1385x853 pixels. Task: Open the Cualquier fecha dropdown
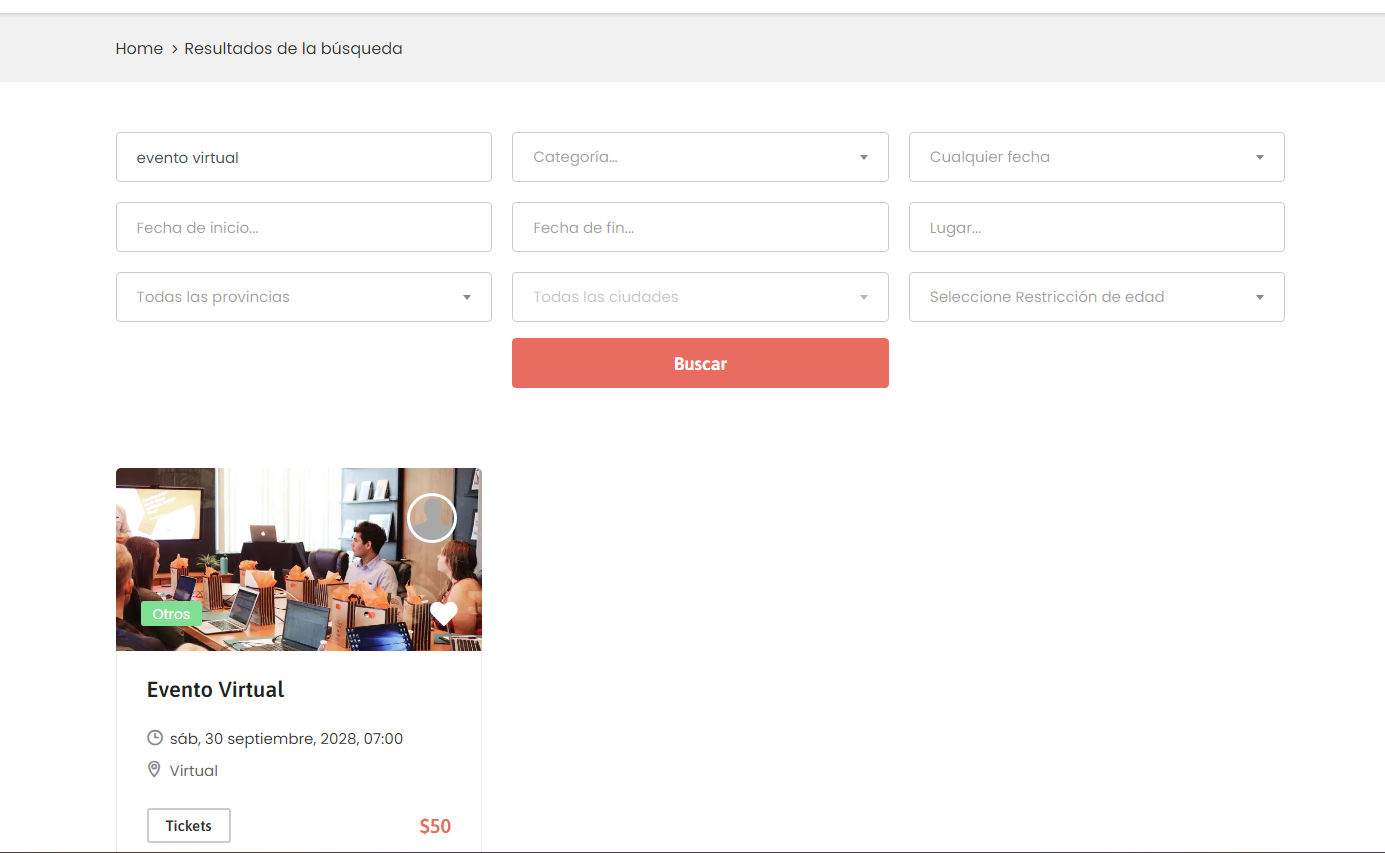1096,157
